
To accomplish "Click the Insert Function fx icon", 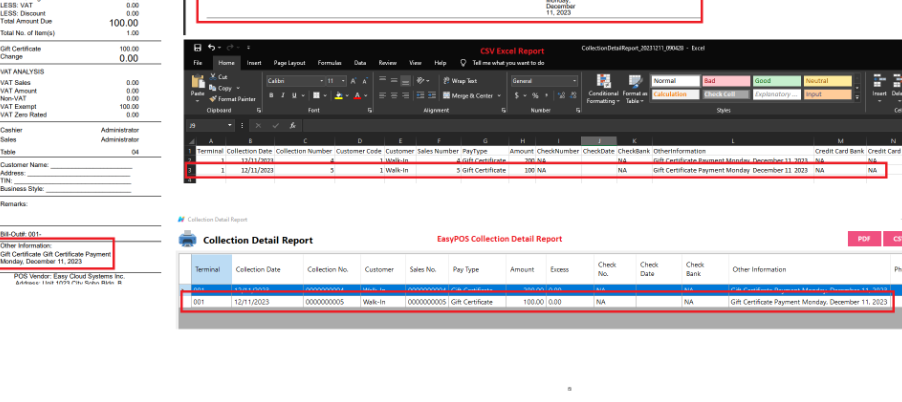I will coord(292,125).
